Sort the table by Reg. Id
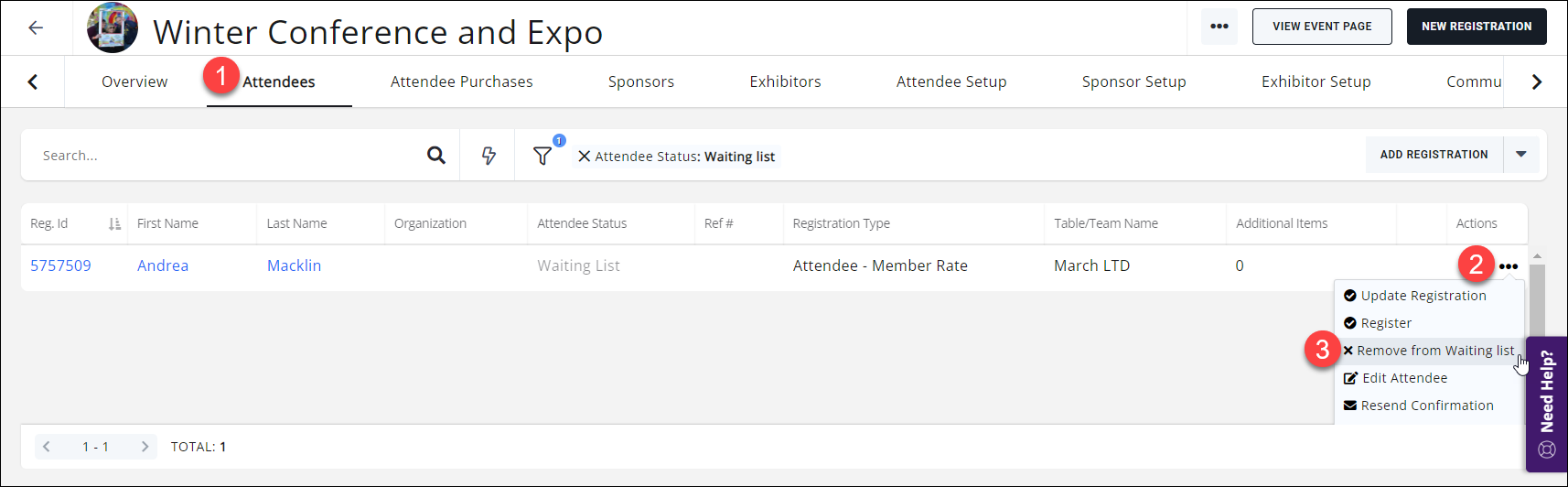Image resolution: width=1568 pixels, height=487 pixels. [114, 224]
